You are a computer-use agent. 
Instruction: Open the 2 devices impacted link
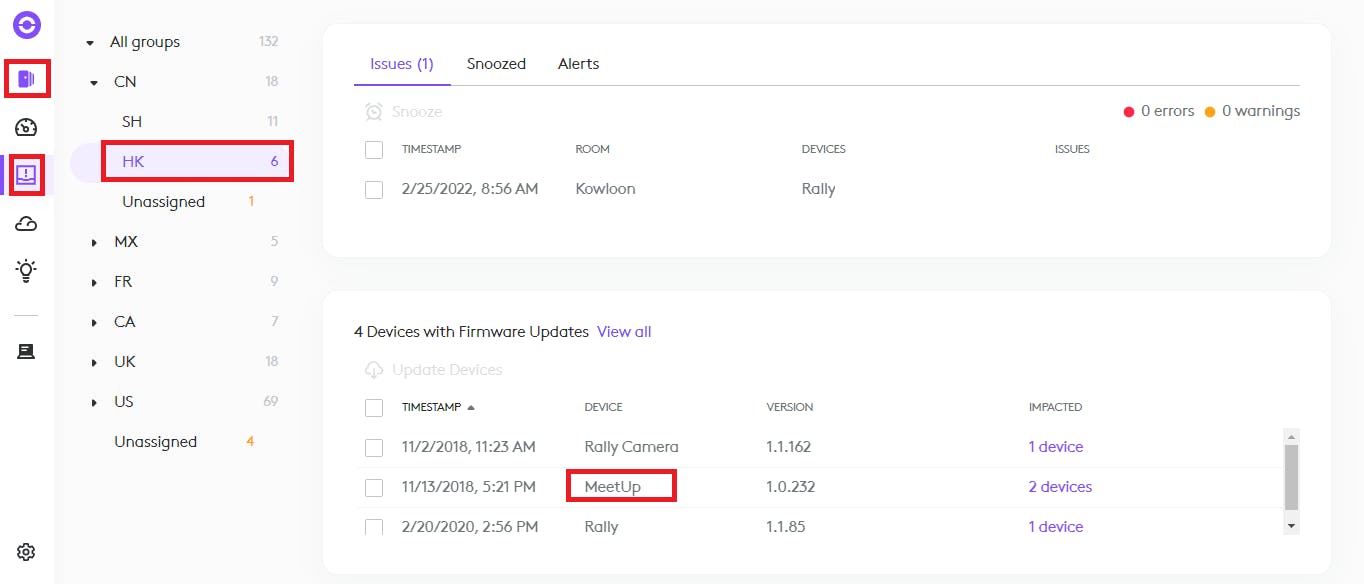pyautogui.click(x=1060, y=487)
